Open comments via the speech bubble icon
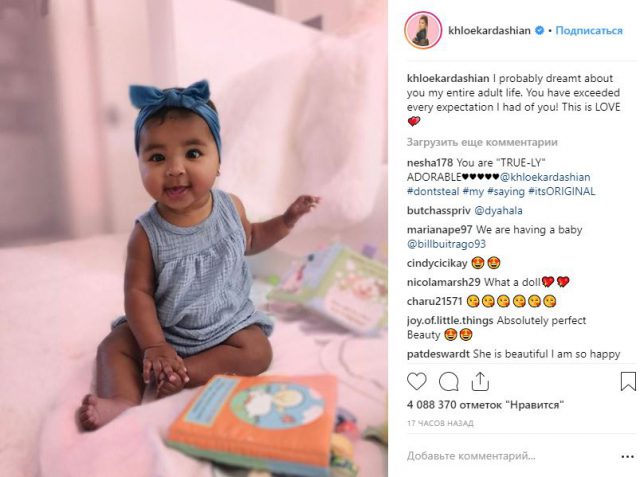This screenshot has width=640, height=477. [448, 382]
